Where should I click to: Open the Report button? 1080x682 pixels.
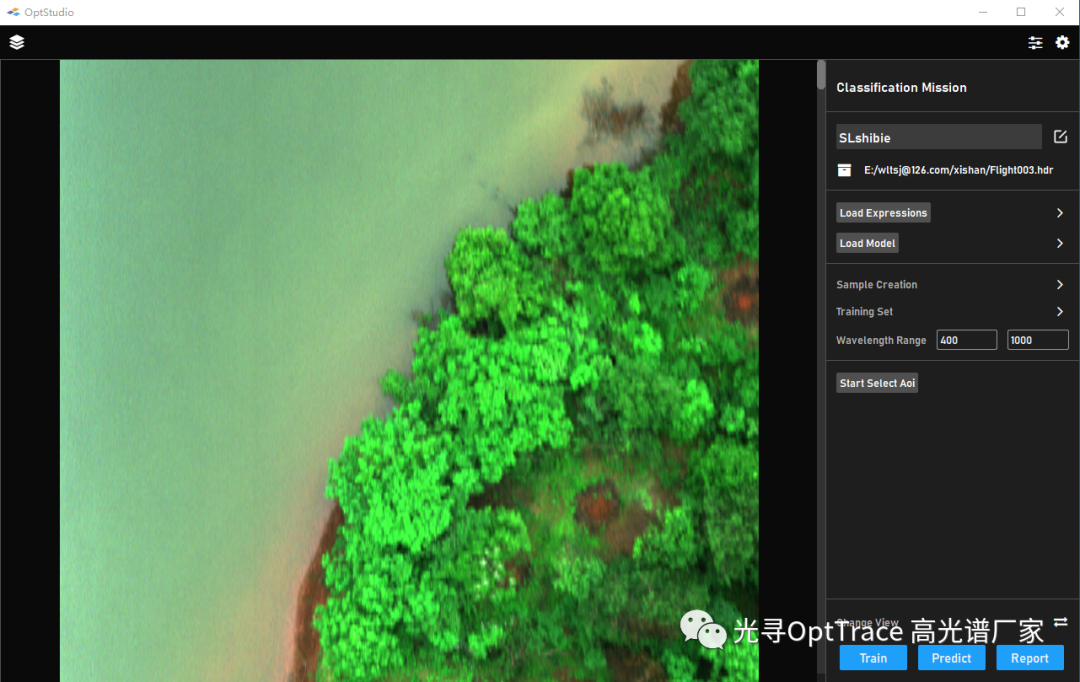click(x=1029, y=658)
